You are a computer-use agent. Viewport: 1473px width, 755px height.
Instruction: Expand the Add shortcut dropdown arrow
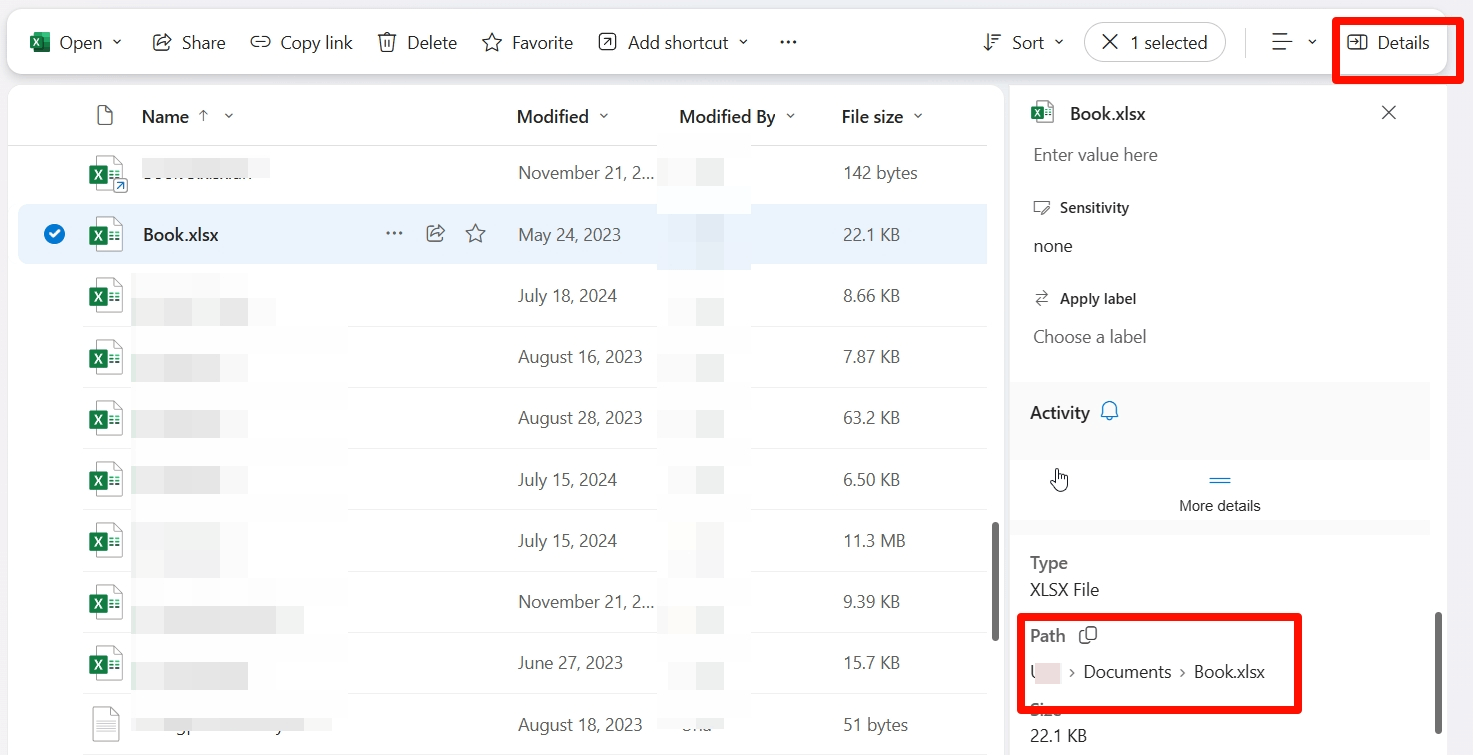743,42
